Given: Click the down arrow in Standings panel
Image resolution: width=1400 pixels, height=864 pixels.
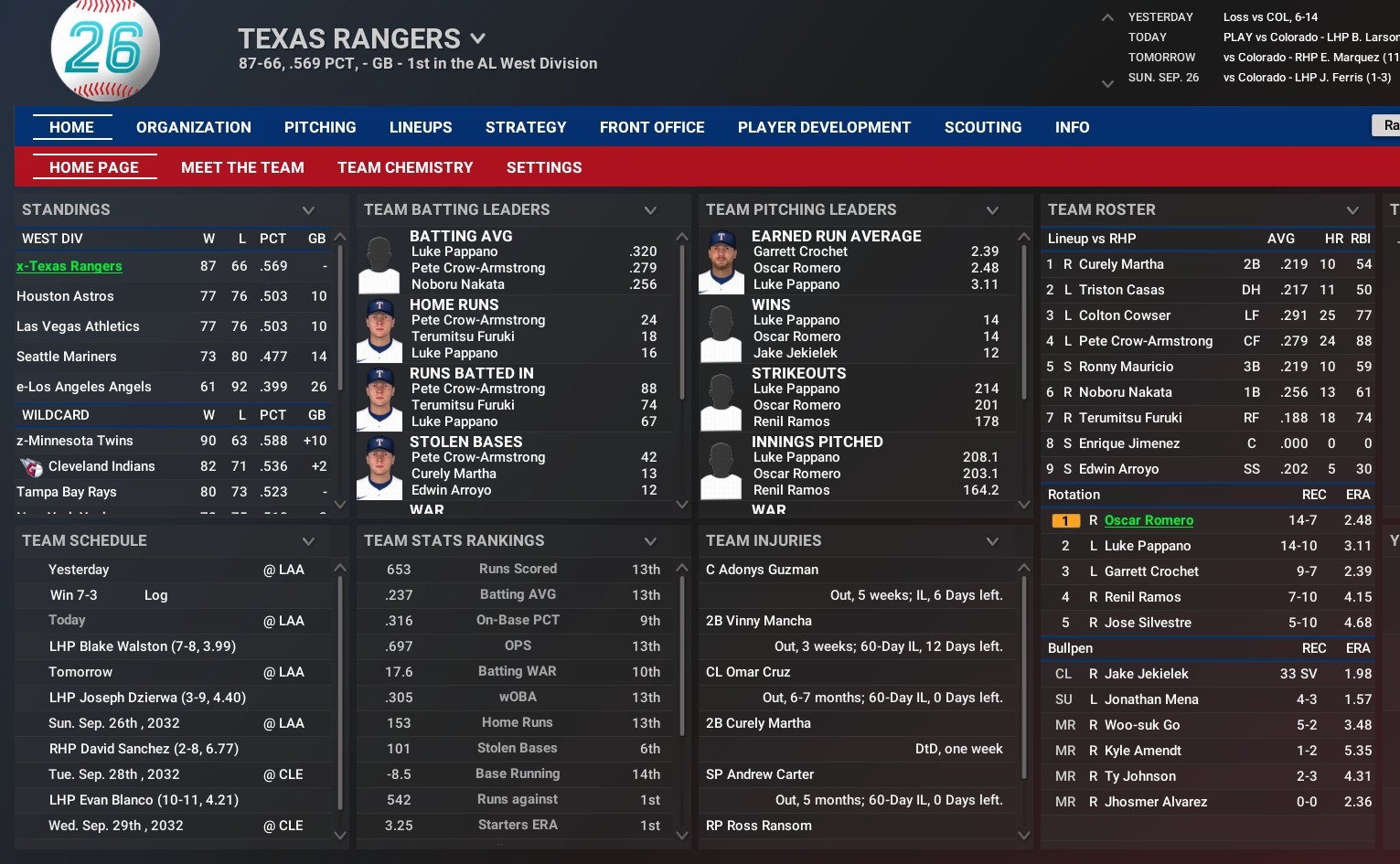Looking at the screenshot, I should (340, 504).
